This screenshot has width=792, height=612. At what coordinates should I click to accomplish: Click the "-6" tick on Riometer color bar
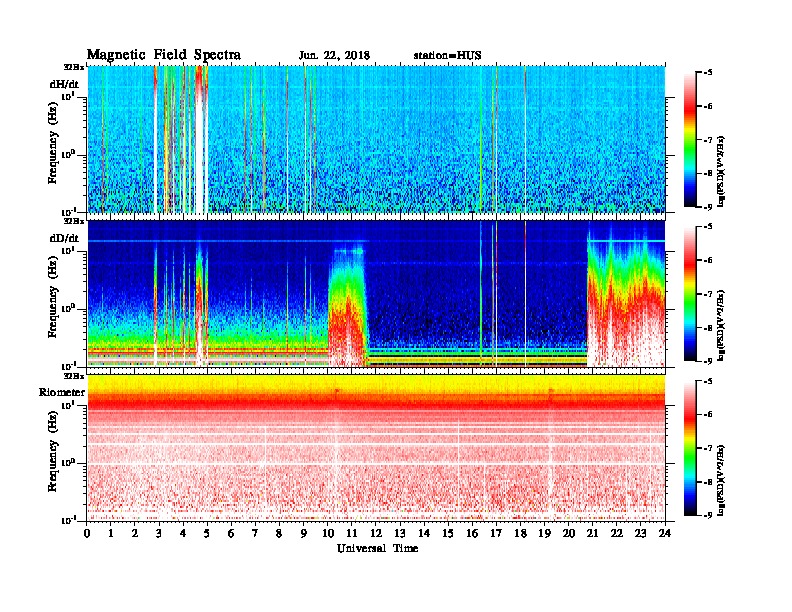(x=708, y=414)
